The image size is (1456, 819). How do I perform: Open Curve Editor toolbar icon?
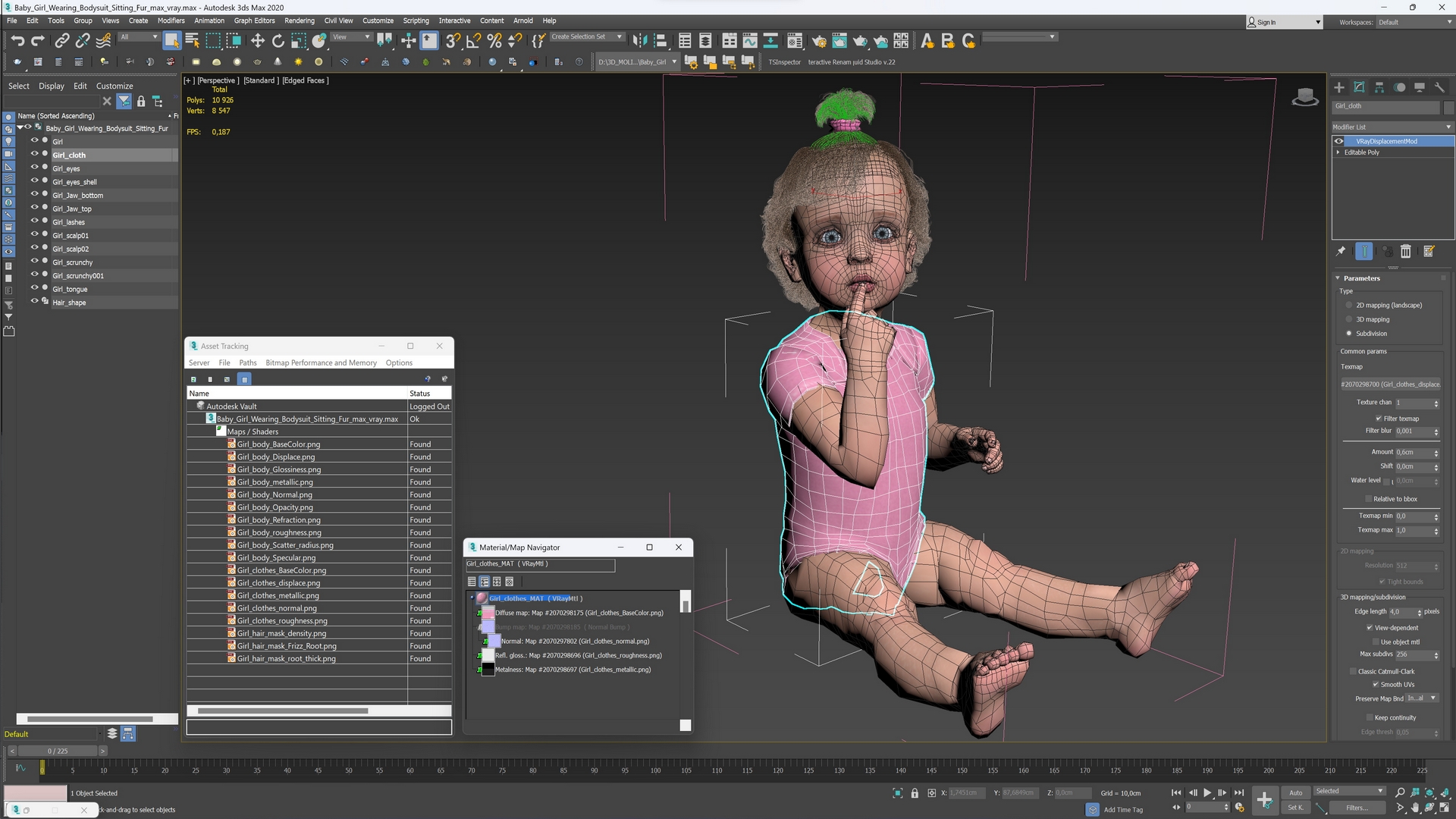750,40
